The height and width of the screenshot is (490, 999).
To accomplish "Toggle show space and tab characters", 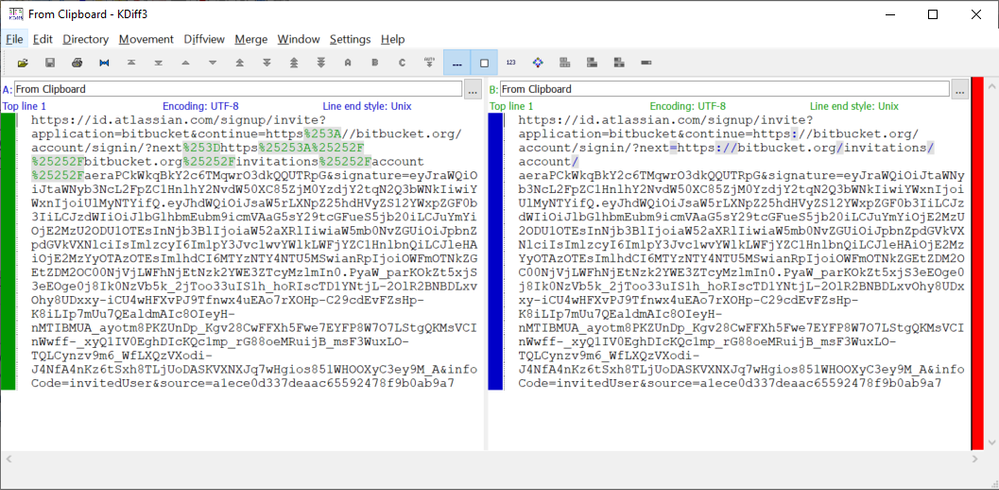I will (x=457, y=63).
